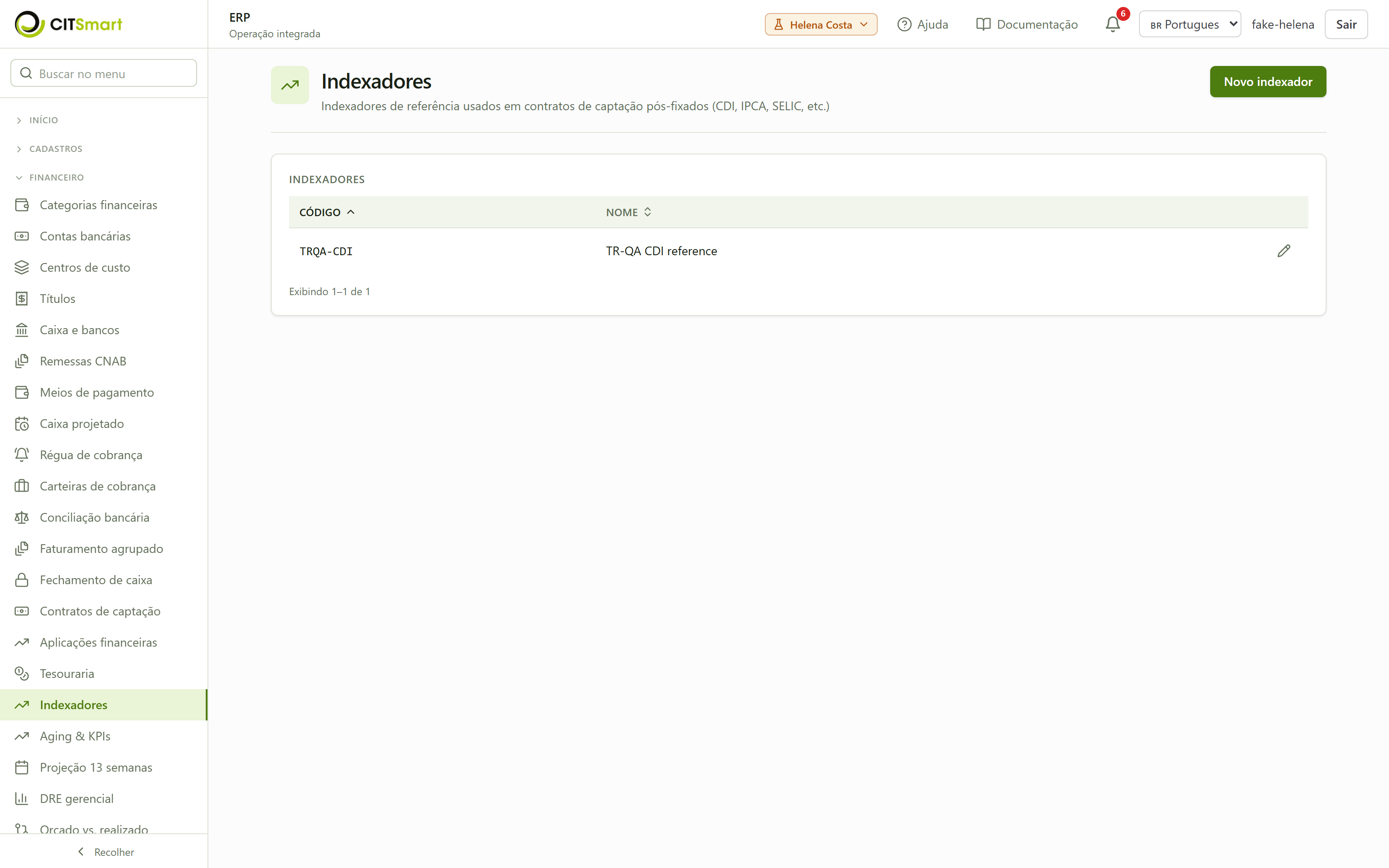Click the Régua de cobrança bell icon
Screen dimensions: 1389x868
(22, 455)
